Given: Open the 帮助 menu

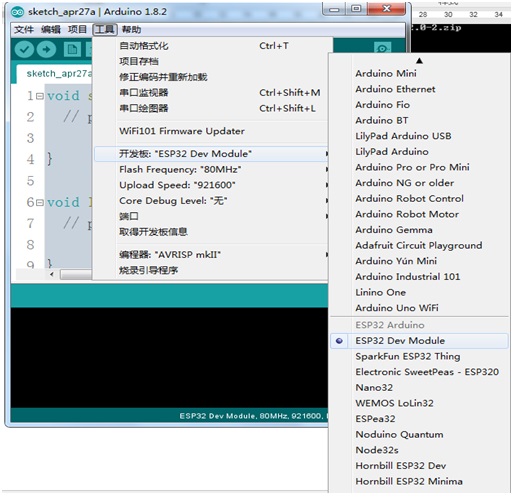Looking at the screenshot, I should click(x=131, y=29).
